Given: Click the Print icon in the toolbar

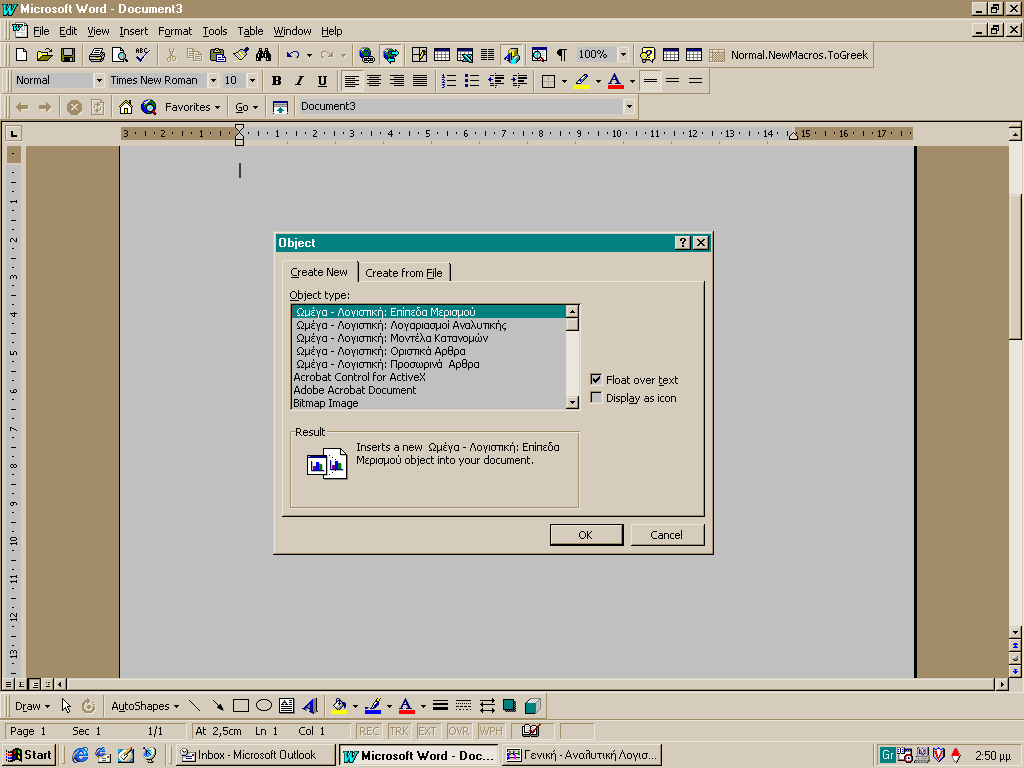Looking at the screenshot, I should click(x=97, y=55).
